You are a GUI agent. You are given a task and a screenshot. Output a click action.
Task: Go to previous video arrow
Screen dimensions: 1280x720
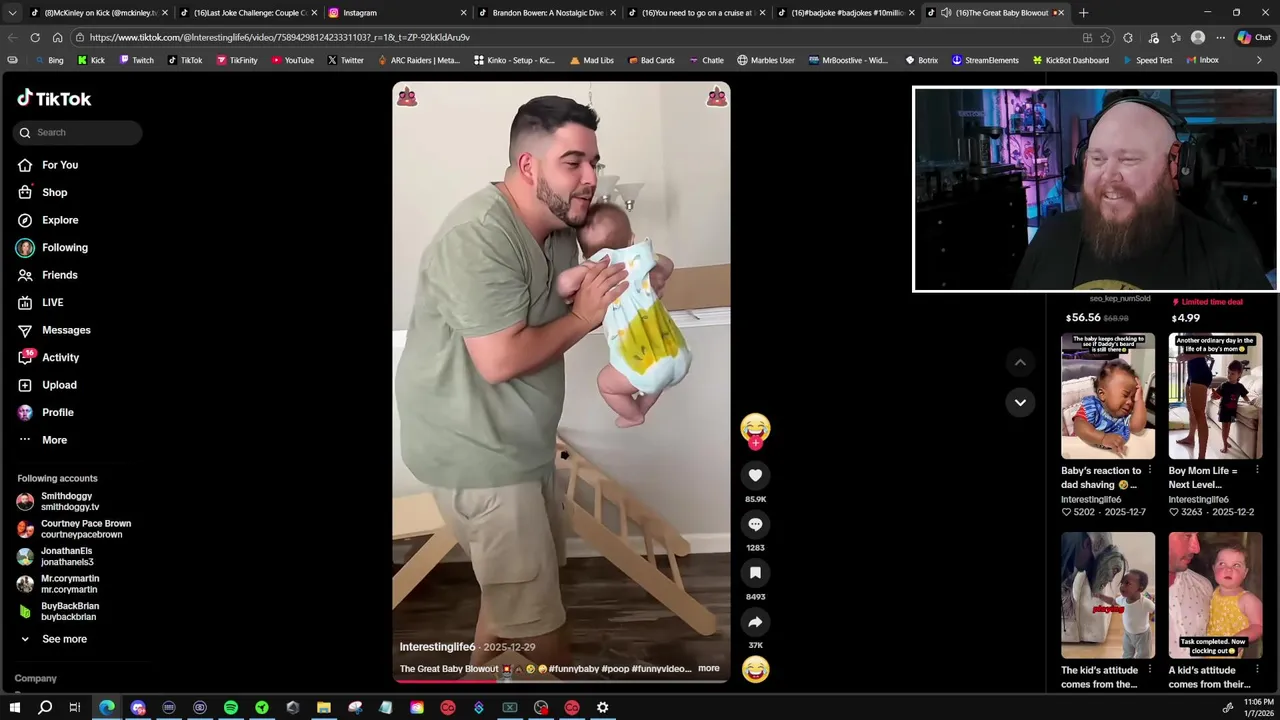pyautogui.click(x=1020, y=362)
